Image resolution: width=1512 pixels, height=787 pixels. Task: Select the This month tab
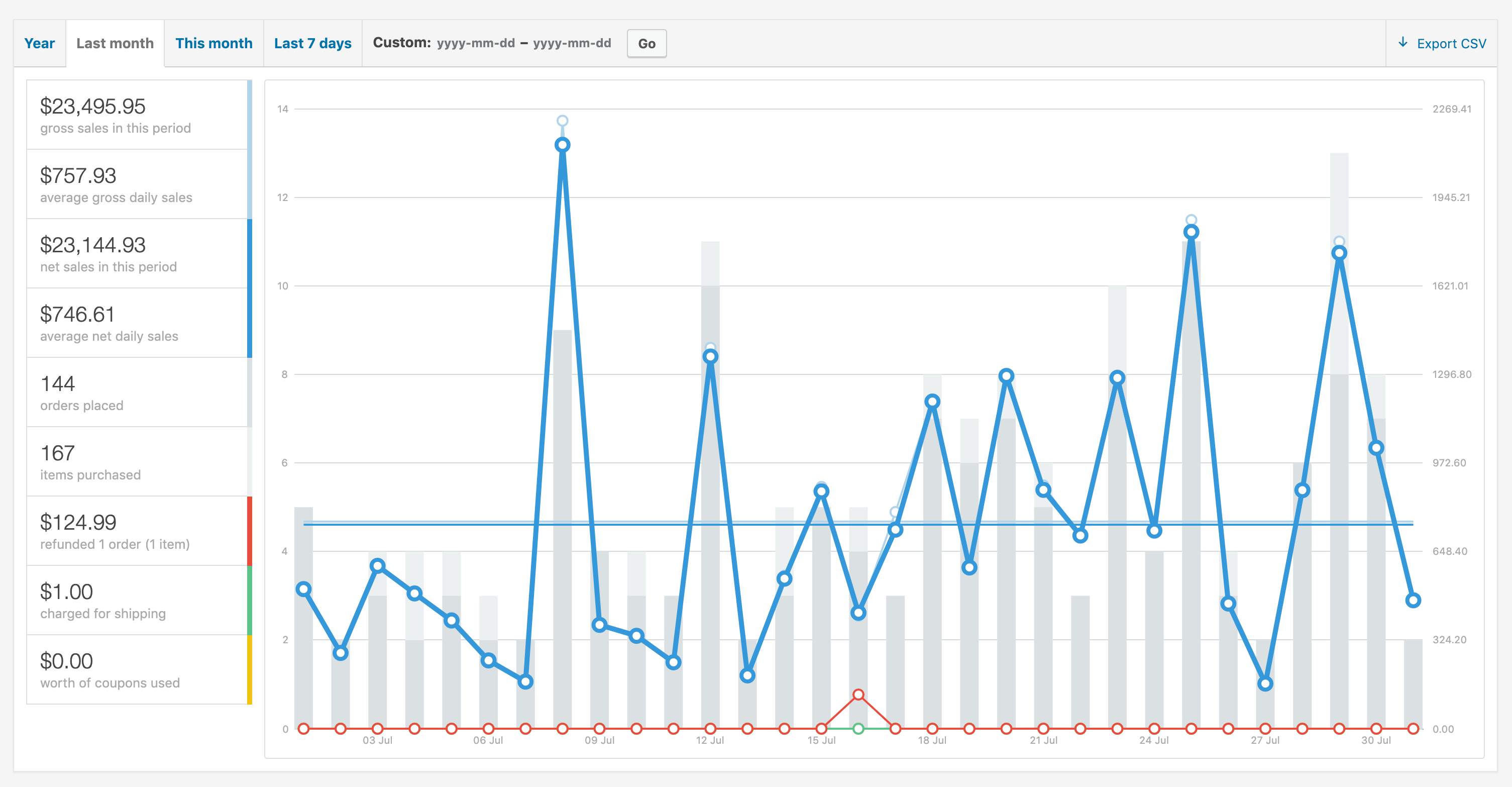pyautogui.click(x=213, y=43)
